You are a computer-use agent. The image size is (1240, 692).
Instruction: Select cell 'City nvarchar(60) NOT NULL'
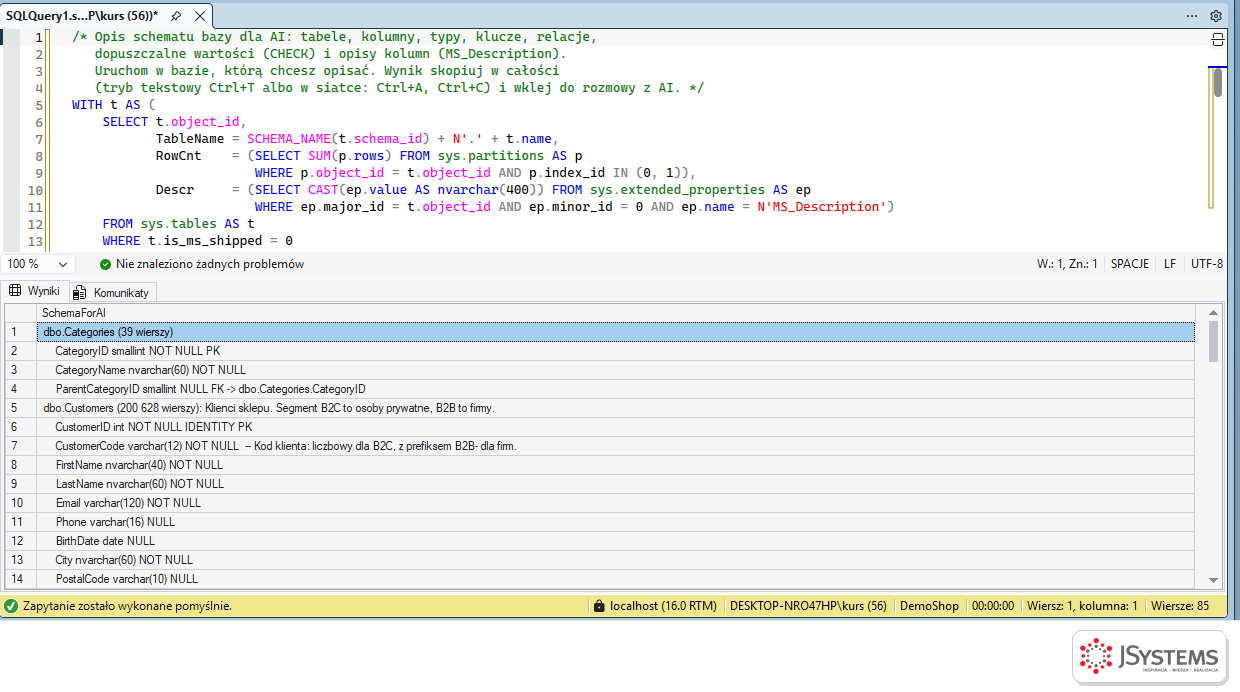tap(616, 560)
